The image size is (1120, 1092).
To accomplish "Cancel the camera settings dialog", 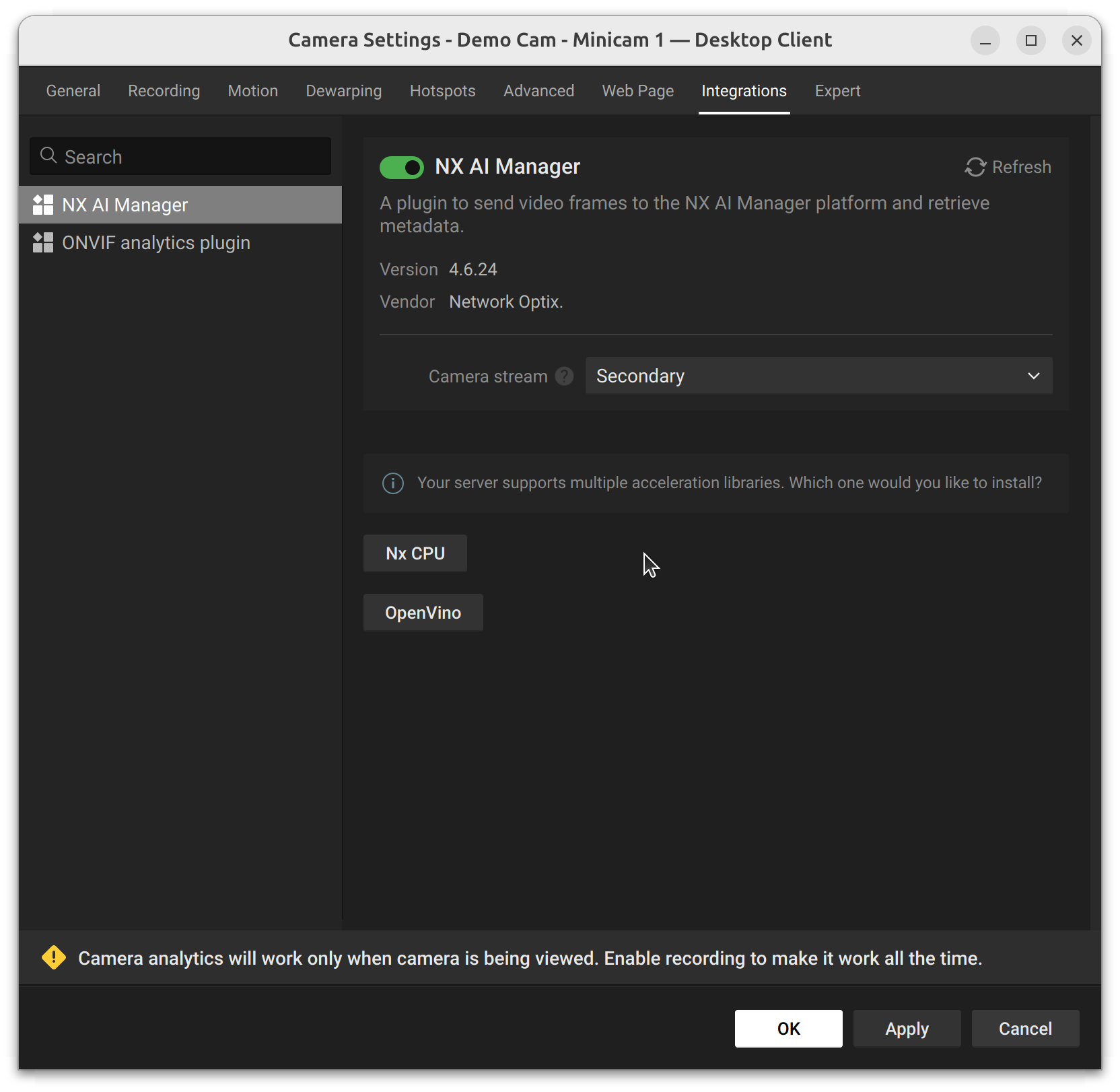I will [x=1024, y=1028].
